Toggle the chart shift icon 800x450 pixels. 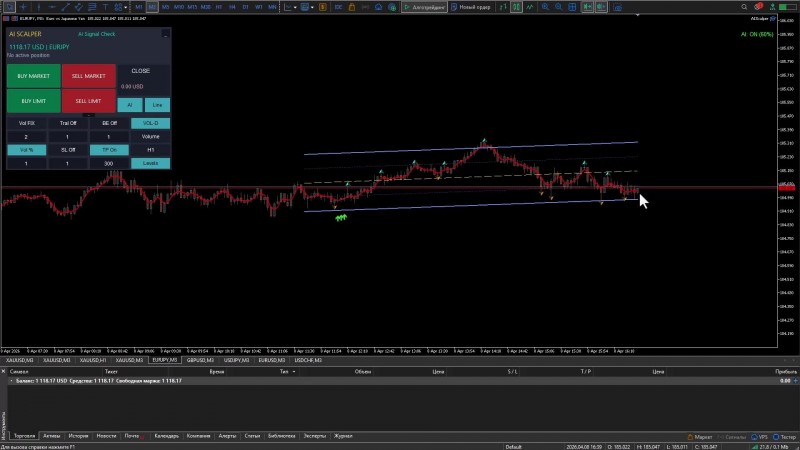point(602,7)
